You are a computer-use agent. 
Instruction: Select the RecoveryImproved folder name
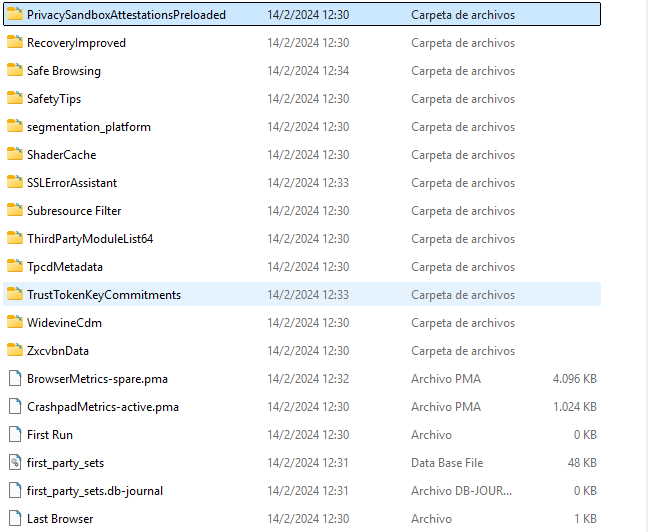pyautogui.click(x=76, y=43)
